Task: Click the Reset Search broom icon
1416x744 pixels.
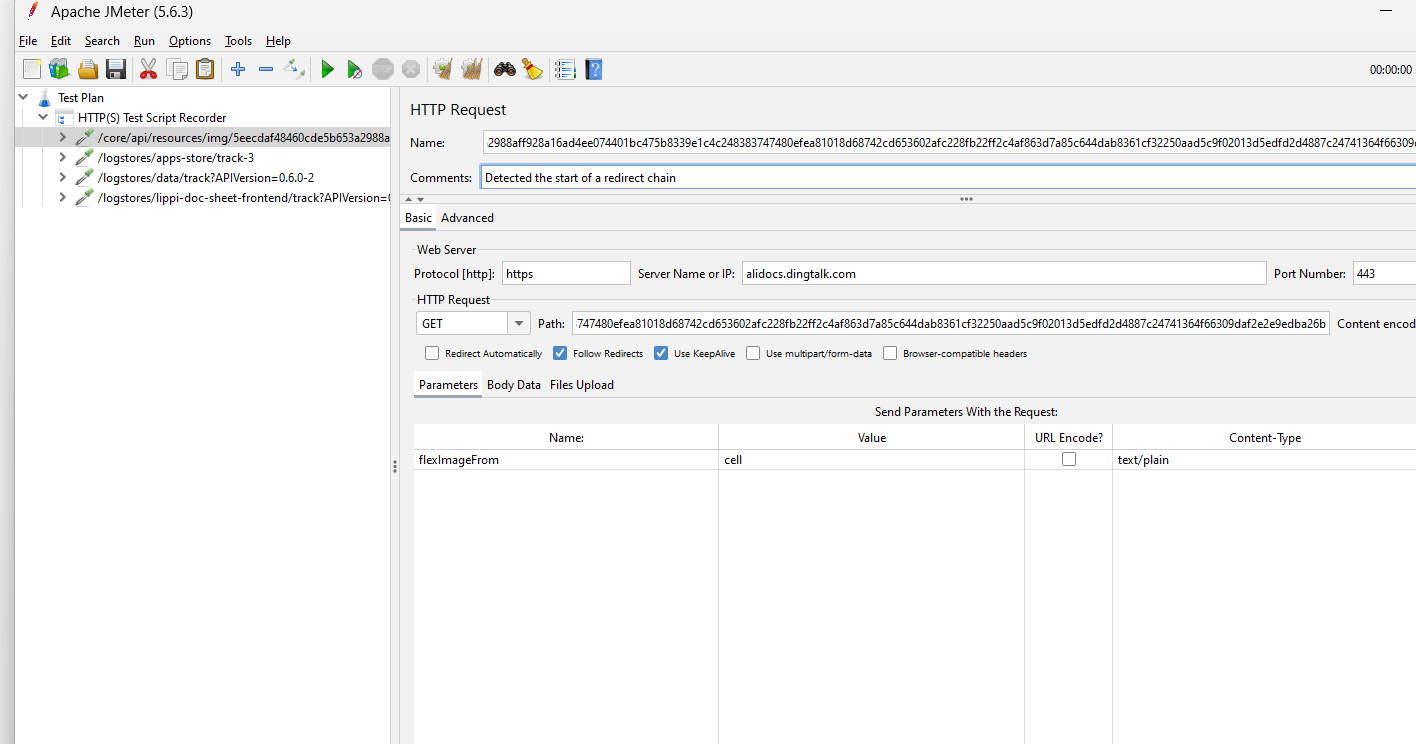Action: pyautogui.click(x=533, y=69)
